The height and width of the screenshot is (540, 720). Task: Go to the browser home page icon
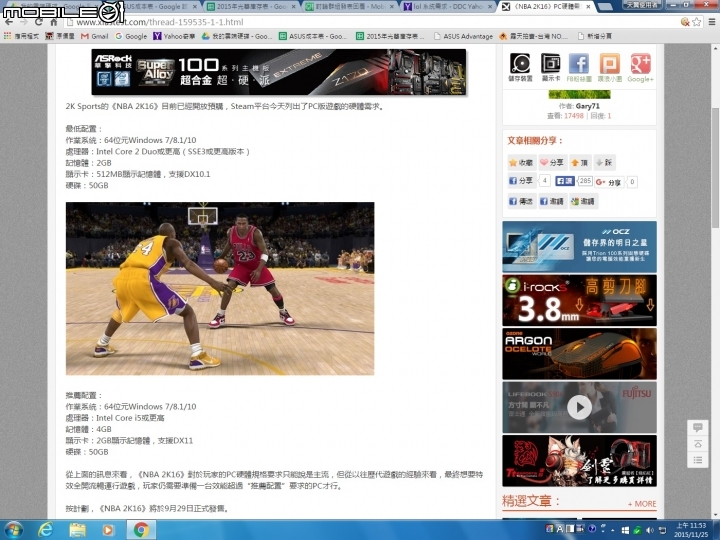tap(54, 22)
